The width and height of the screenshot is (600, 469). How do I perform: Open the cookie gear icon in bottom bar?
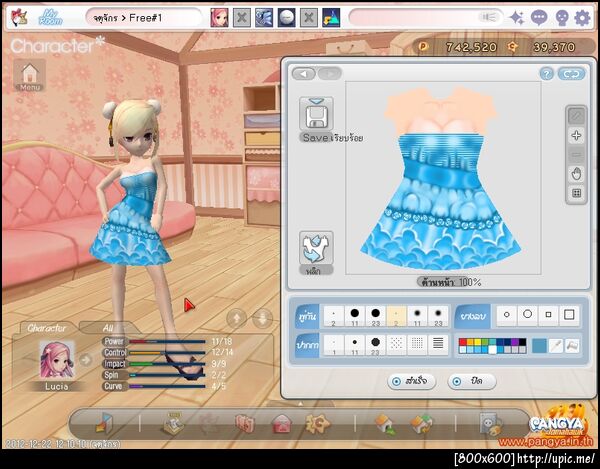tap(317, 423)
